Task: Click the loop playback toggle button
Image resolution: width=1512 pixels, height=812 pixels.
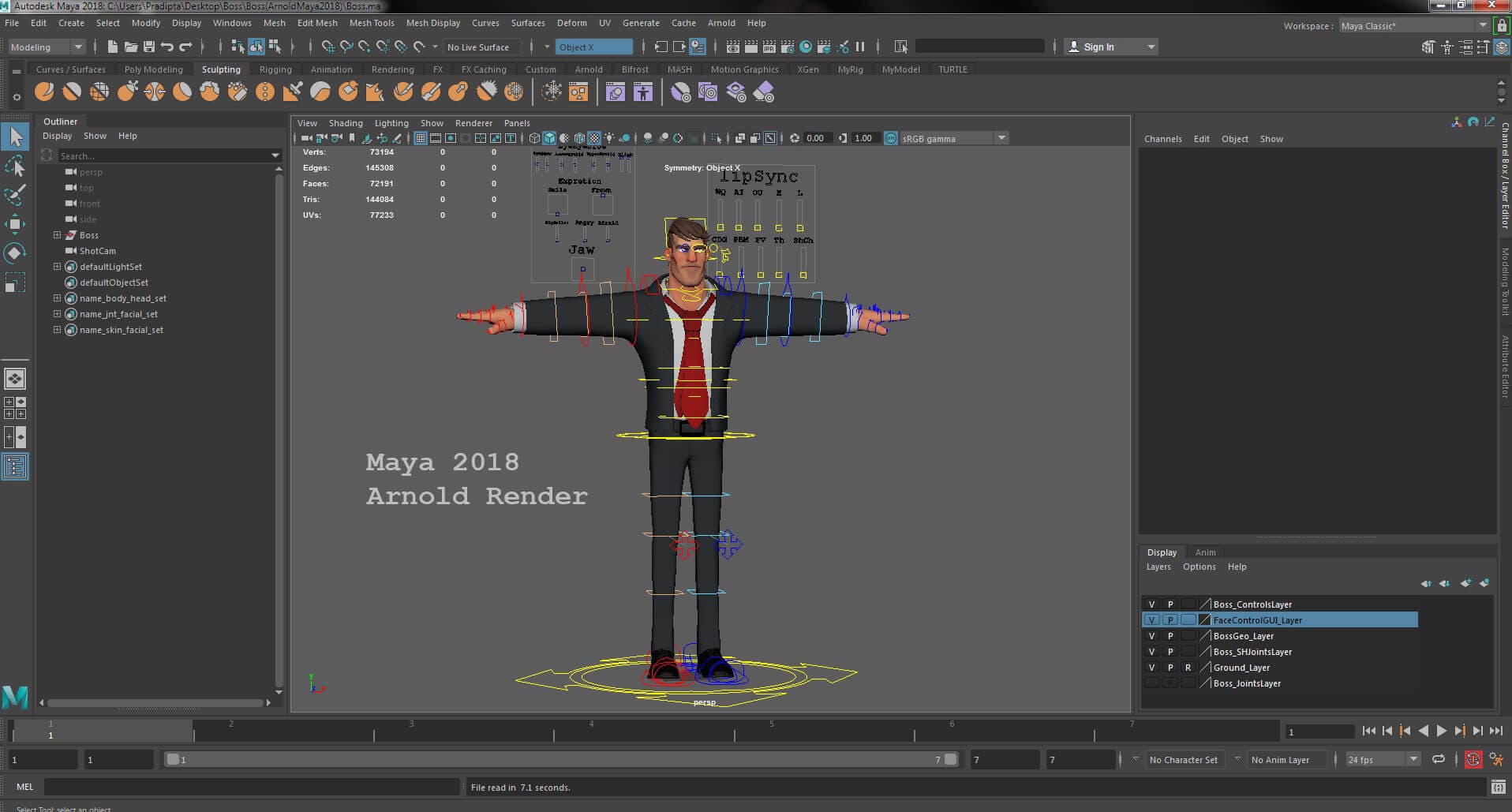Action: 1439,759
